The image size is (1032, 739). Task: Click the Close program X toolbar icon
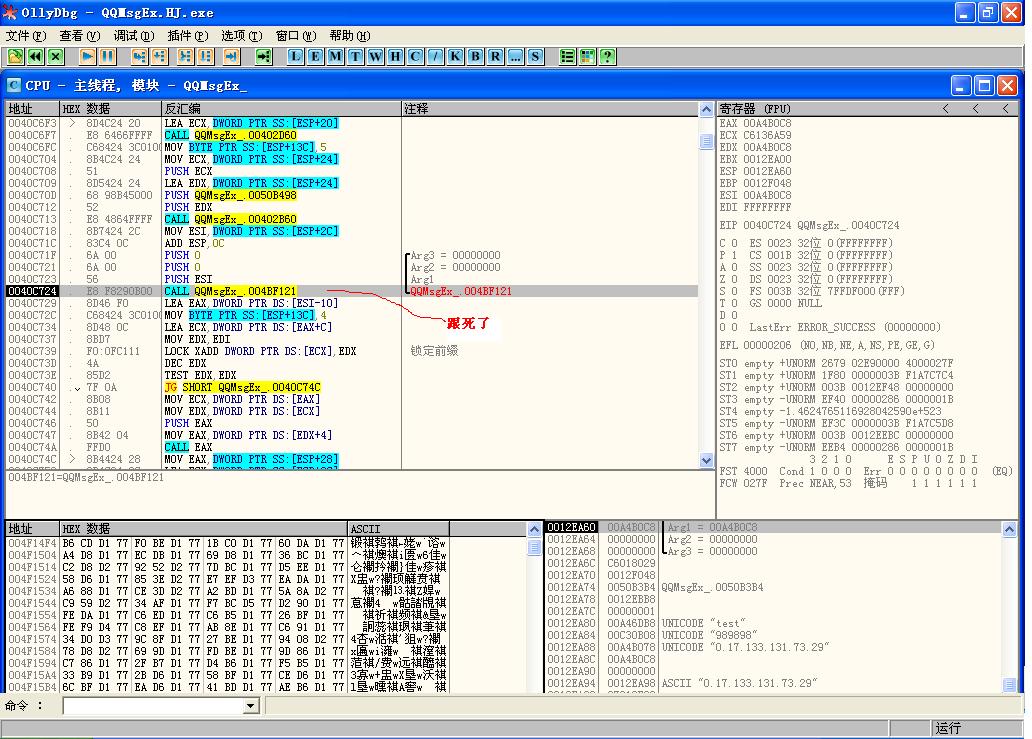[x=56, y=57]
